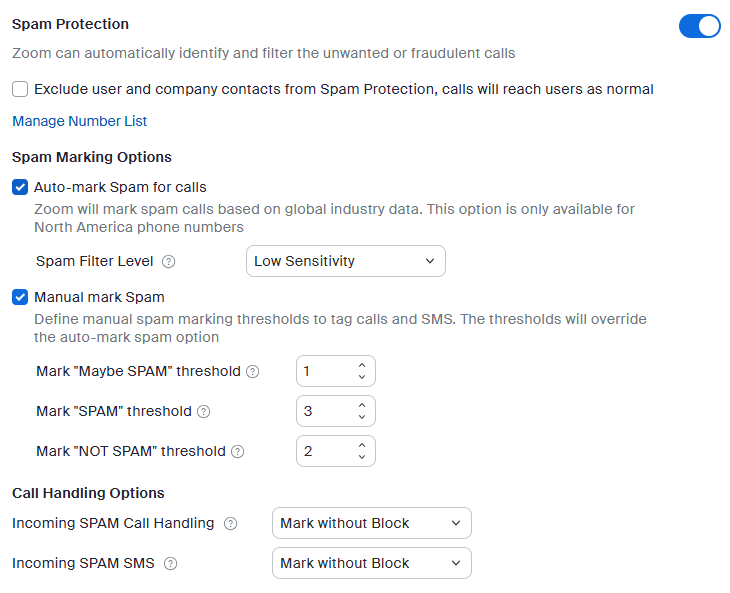Uncheck Manual mark Spam checkbox
The width and height of the screenshot is (730, 593).
pos(20,297)
